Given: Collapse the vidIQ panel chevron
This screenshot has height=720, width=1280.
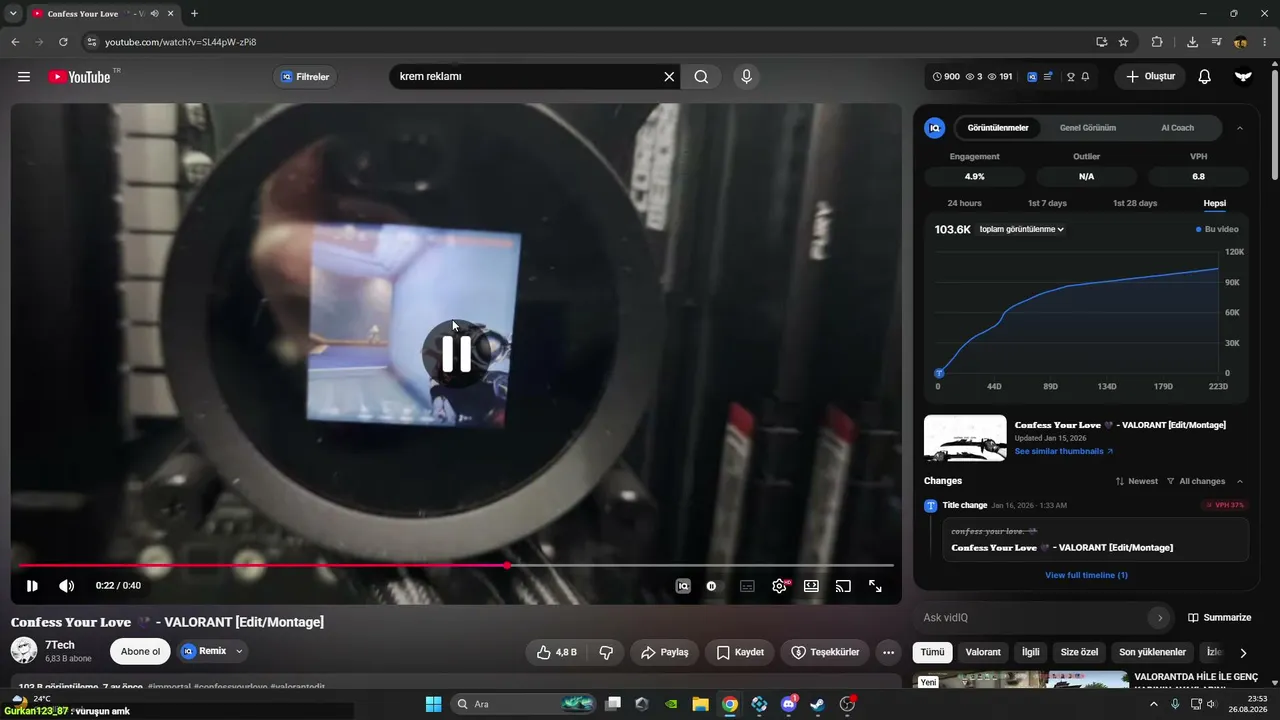Looking at the screenshot, I should click(x=1240, y=128).
